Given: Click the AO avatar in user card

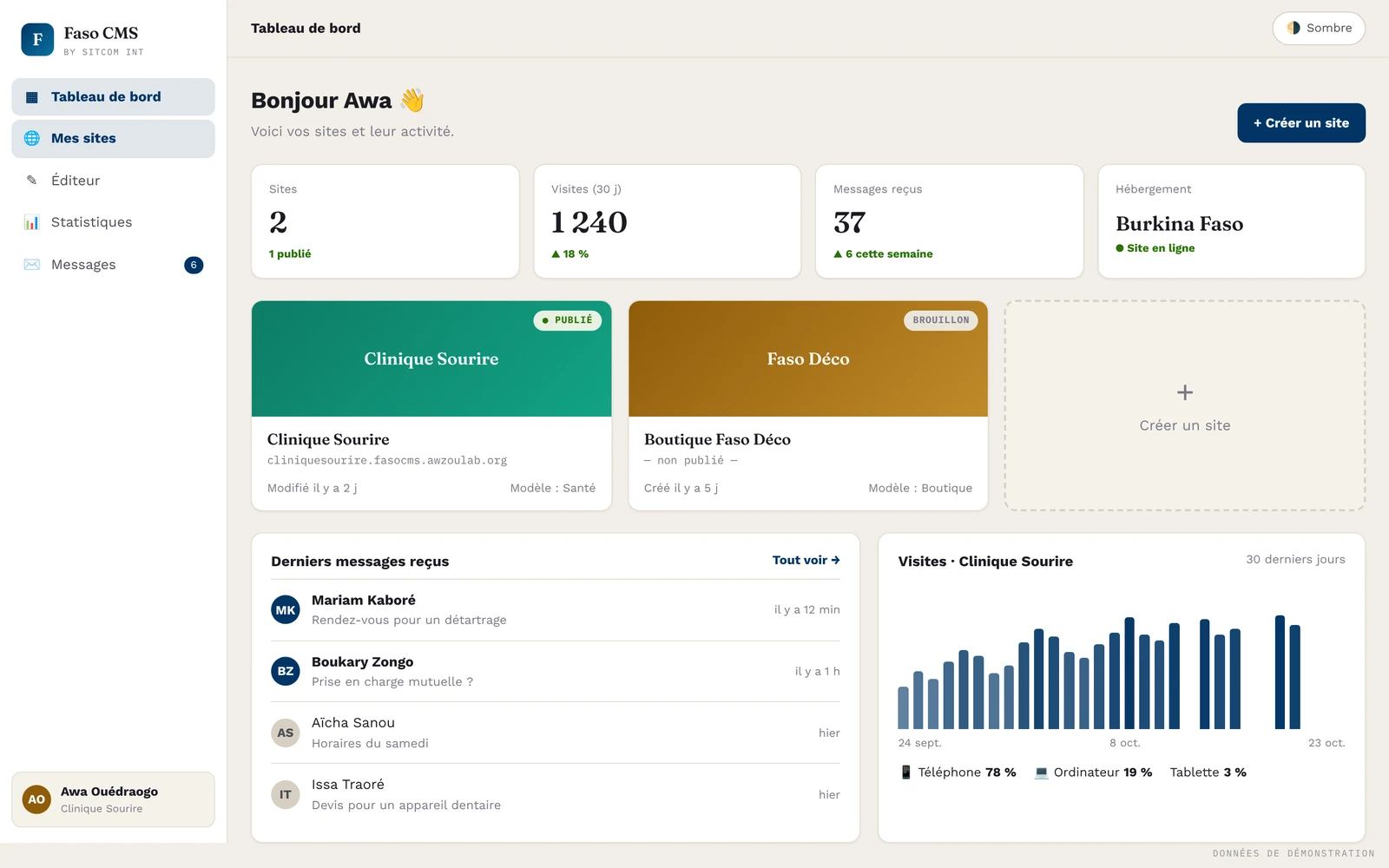Looking at the screenshot, I should pos(36,799).
